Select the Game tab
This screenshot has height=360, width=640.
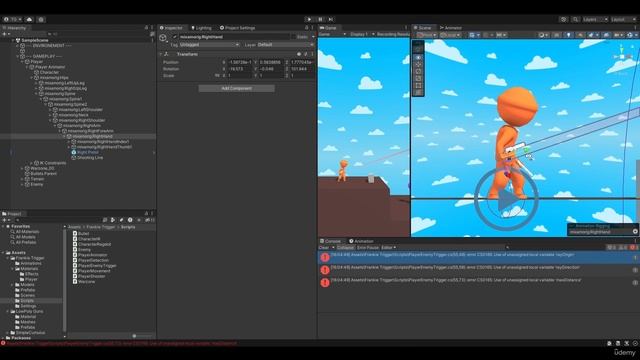coord(328,28)
